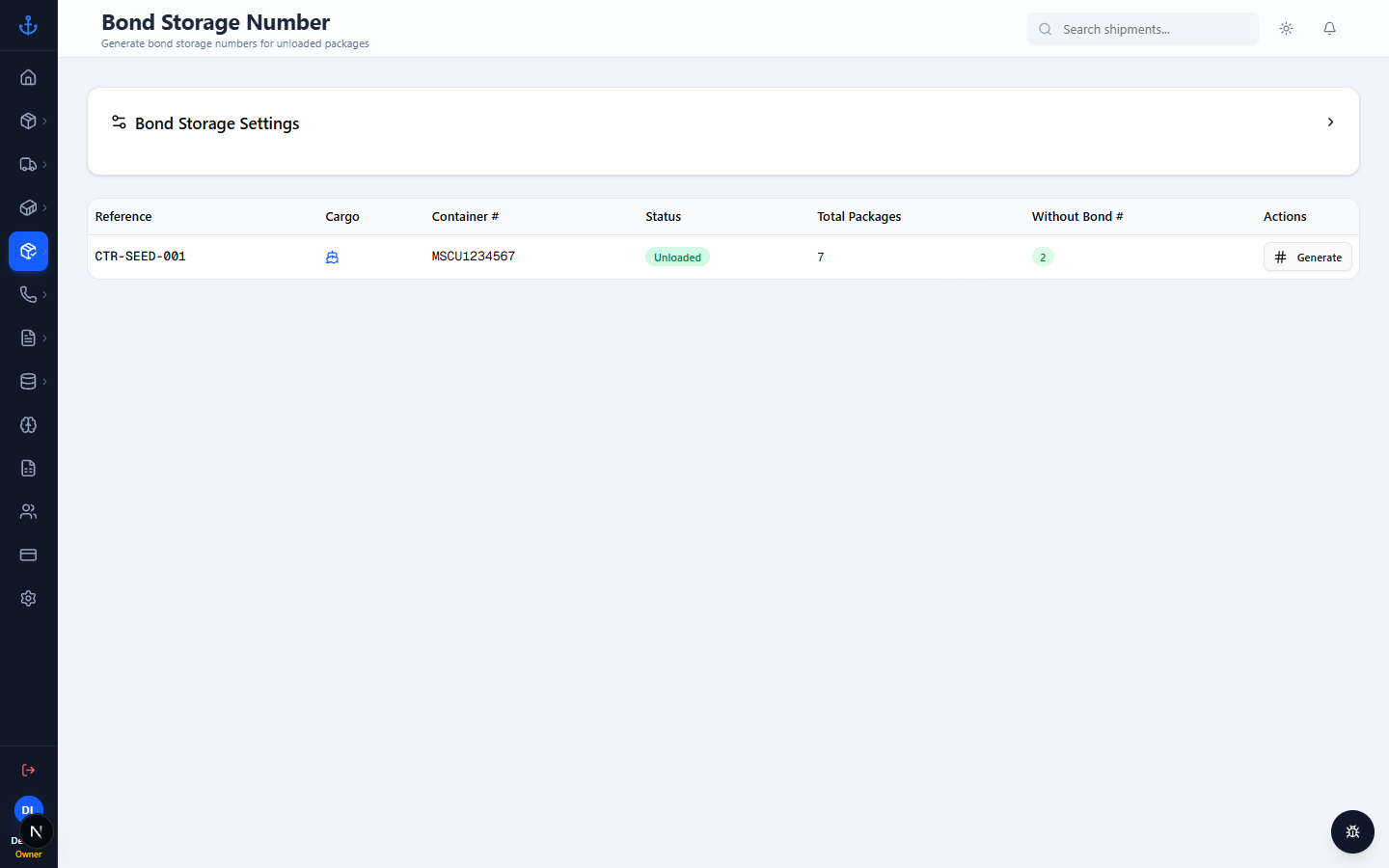Click the CTR-SEED-001 reference
Viewport: 1389px width, 868px height.
point(140,257)
